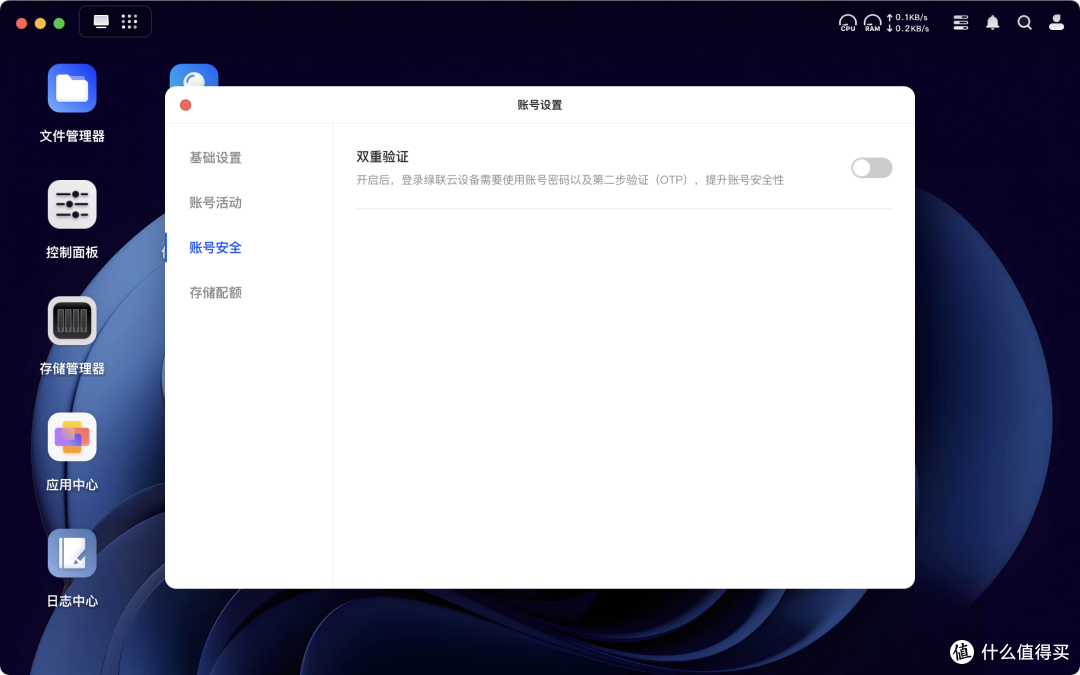Check the CPU usage gauge

coord(848,23)
